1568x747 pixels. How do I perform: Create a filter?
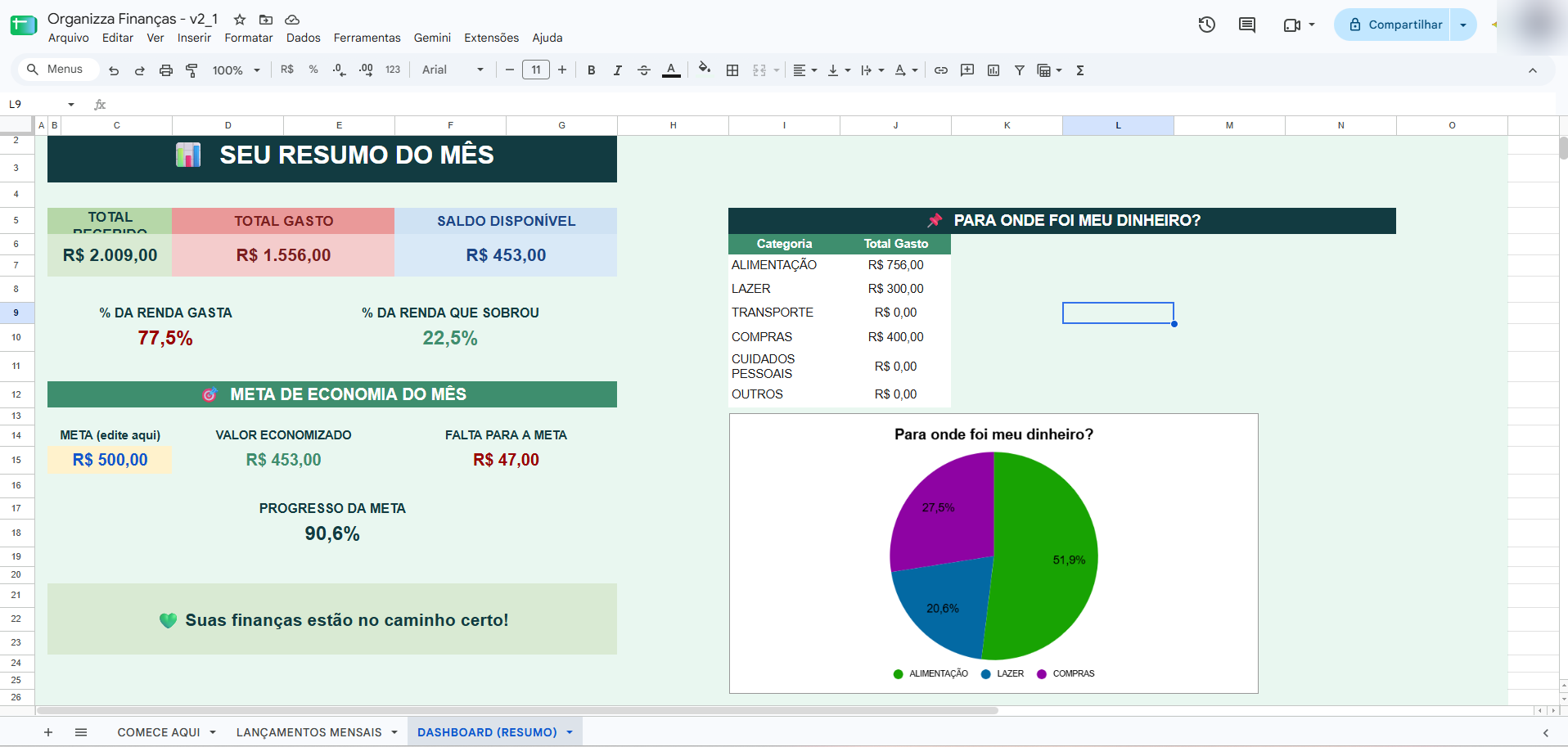point(1020,70)
